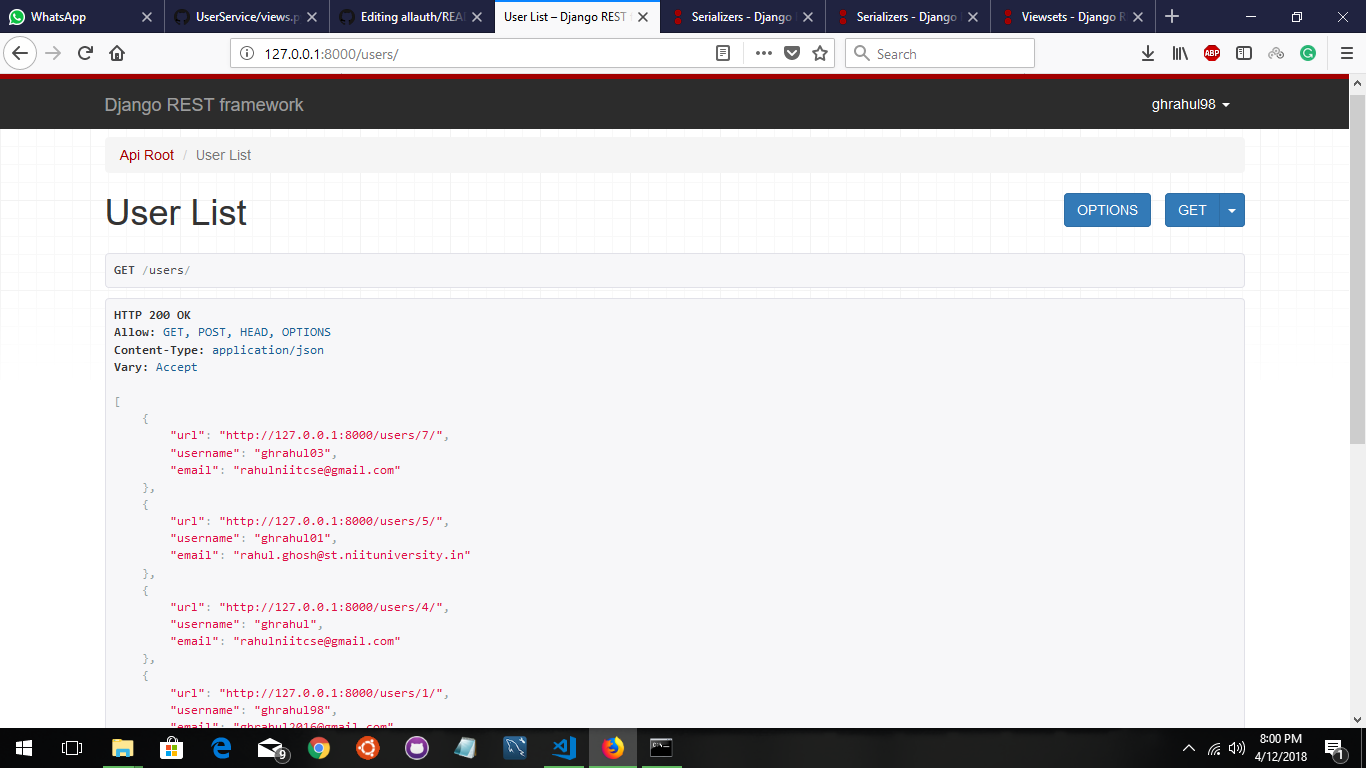Screen dimensions: 1366x768
Task: Save the page to Pocket
Action: click(792, 53)
